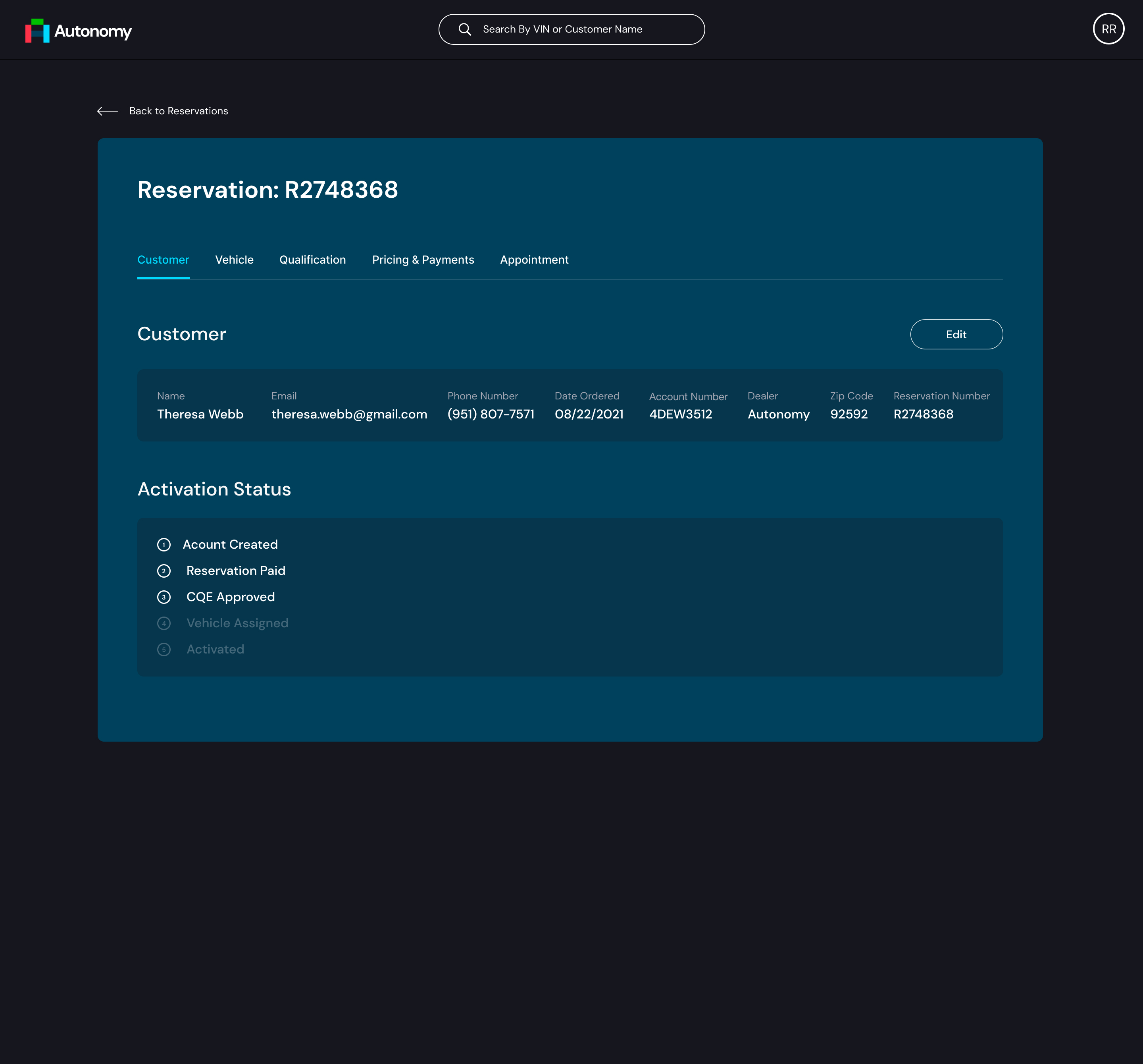Open the Qualification tab
This screenshot has width=1143, height=1064.
click(x=312, y=260)
